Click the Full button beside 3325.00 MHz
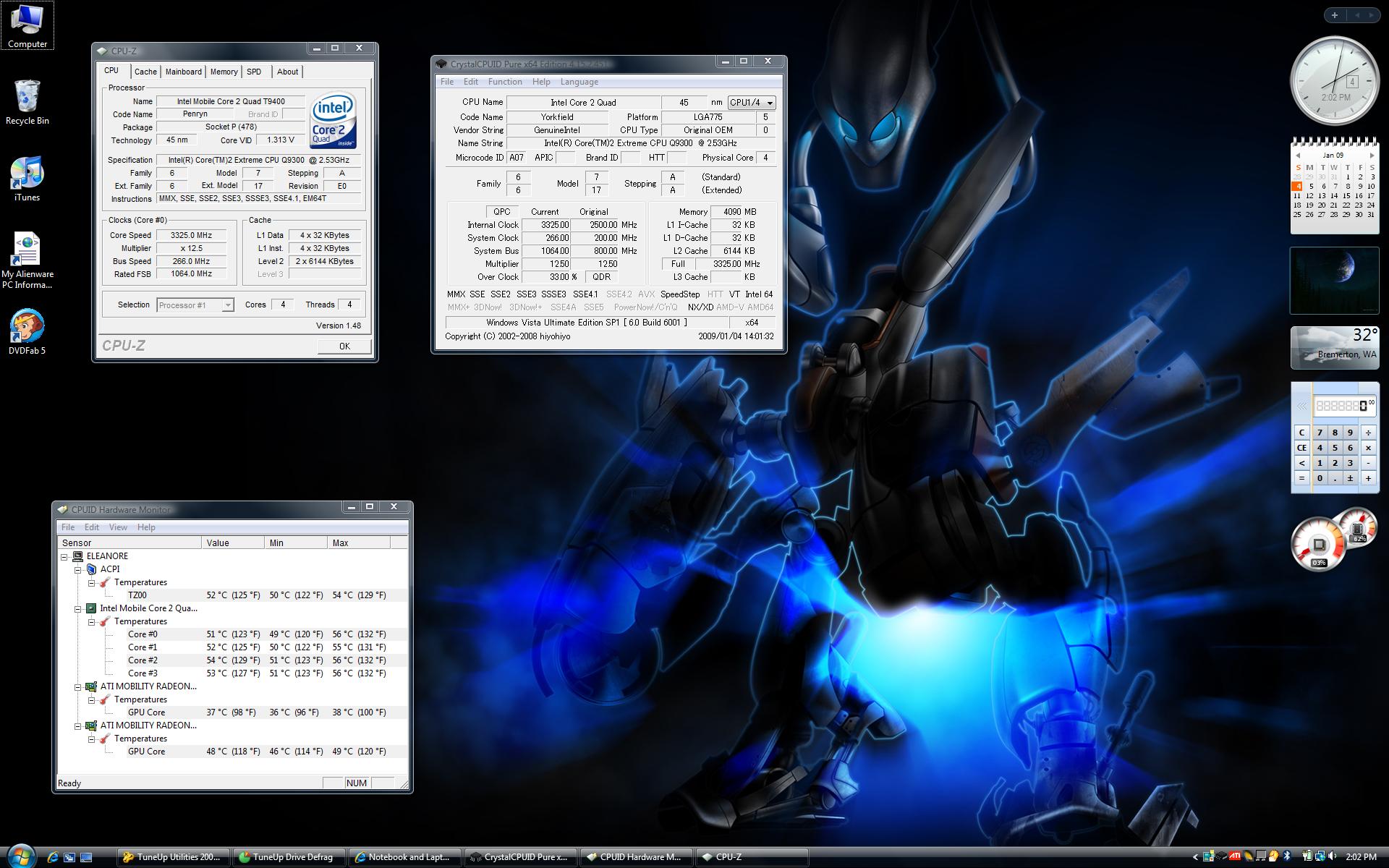The width and height of the screenshot is (1389, 868). point(678,264)
